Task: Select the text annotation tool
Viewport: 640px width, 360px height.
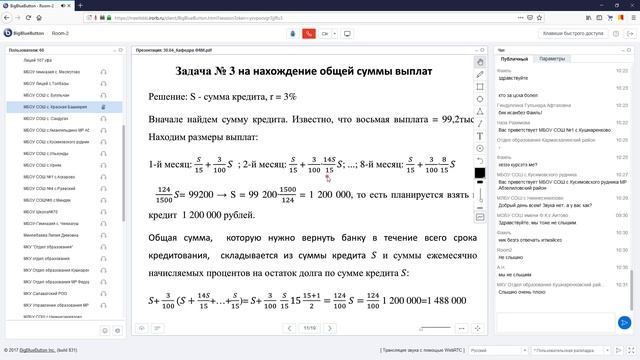Action: click(480, 136)
